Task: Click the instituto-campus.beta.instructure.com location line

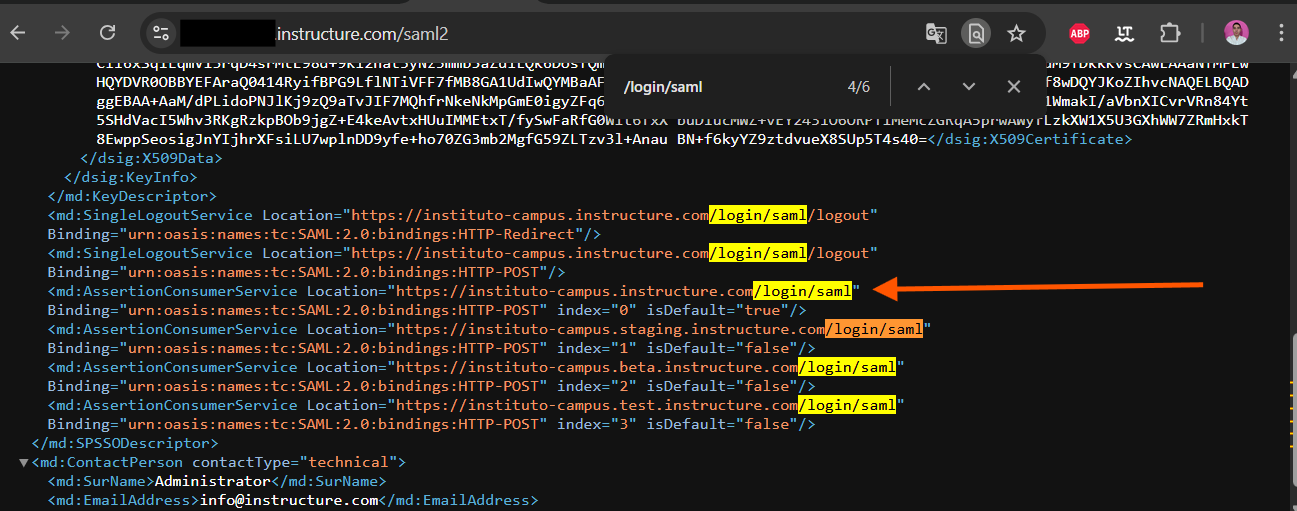Action: [476, 367]
